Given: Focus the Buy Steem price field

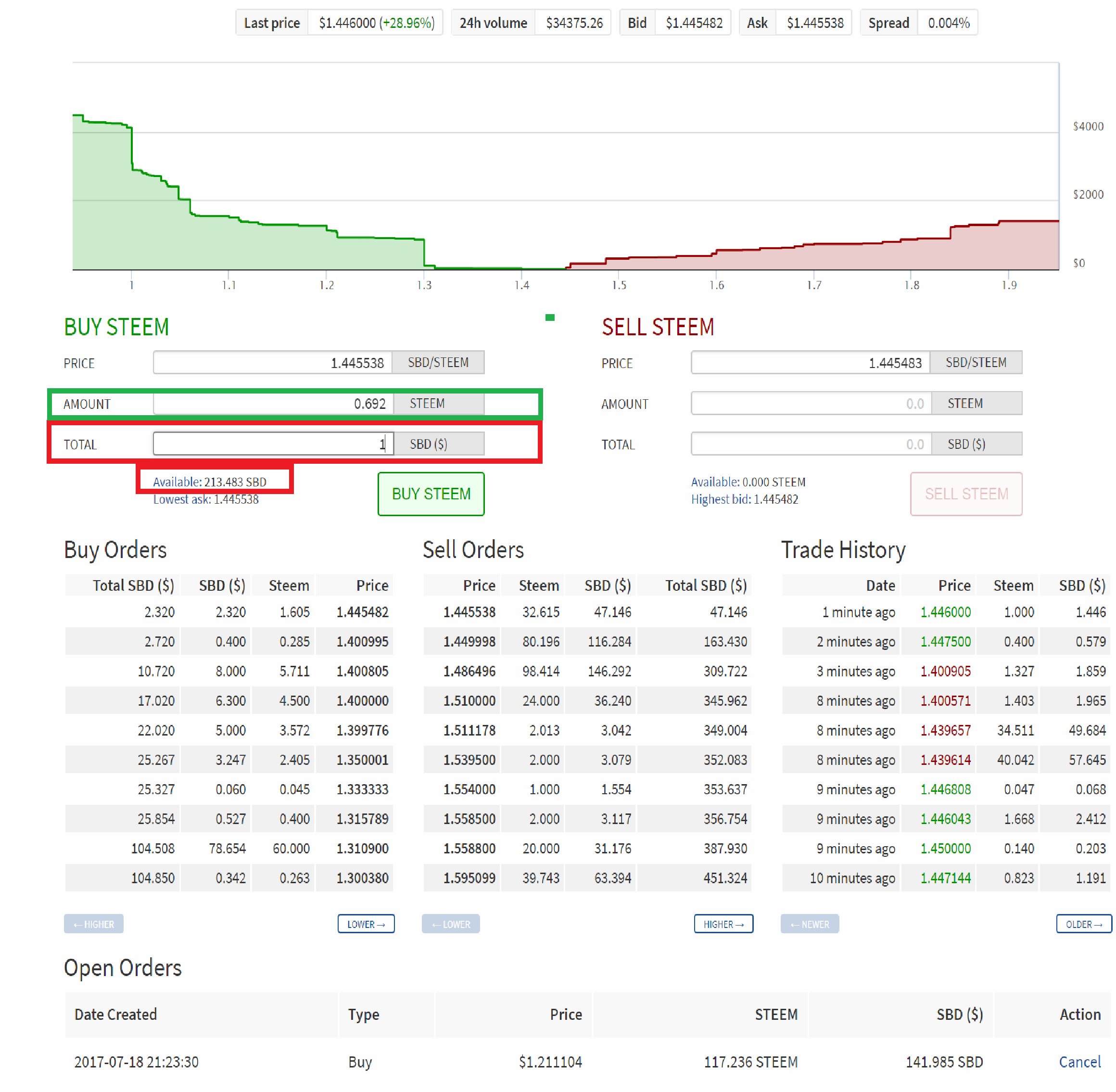Looking at the screenshot, I should point(272,362).
